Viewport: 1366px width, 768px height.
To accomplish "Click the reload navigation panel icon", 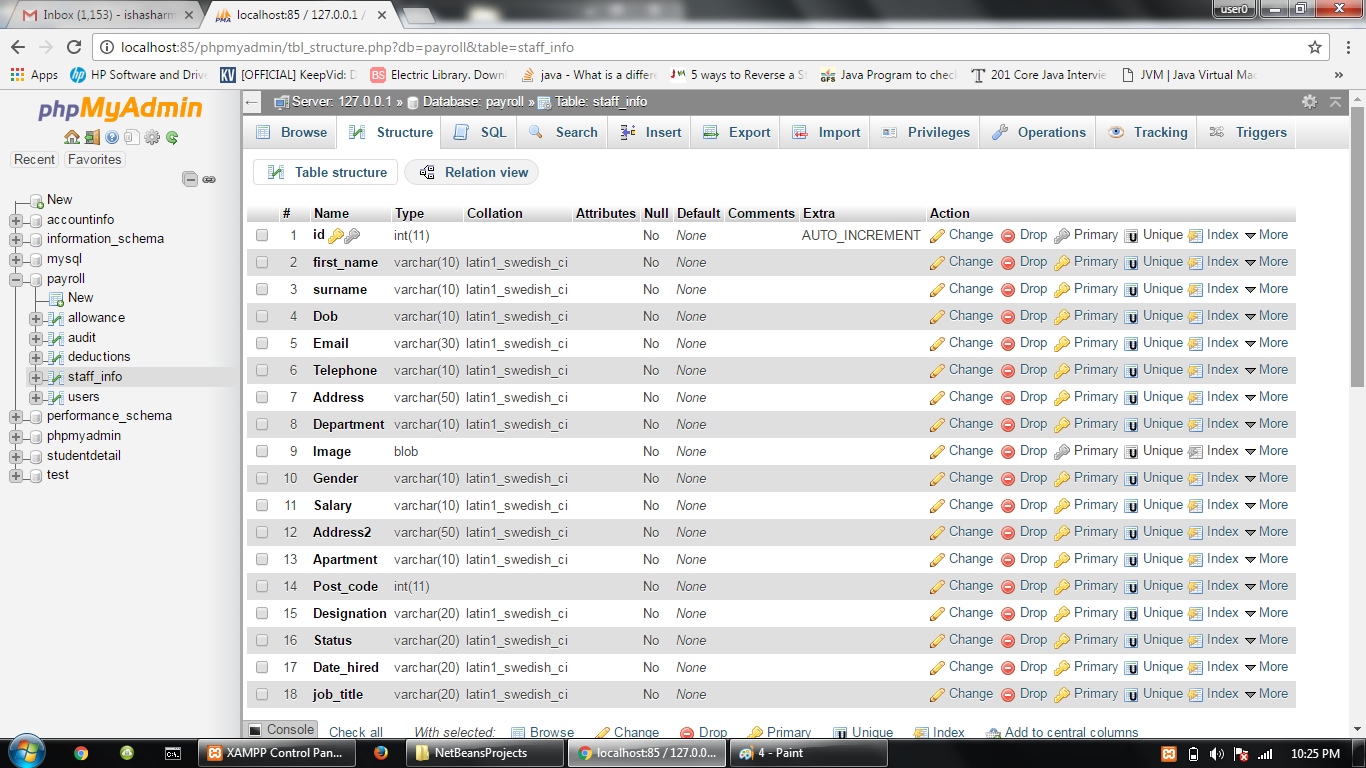I will pyautogui.click(x=172, y=137).
